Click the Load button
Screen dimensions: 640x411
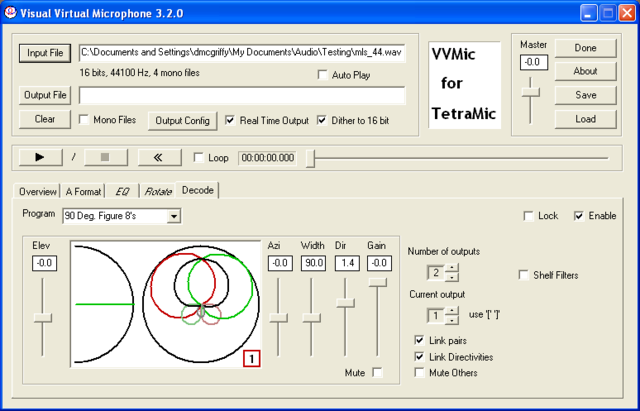click(585, 119)
